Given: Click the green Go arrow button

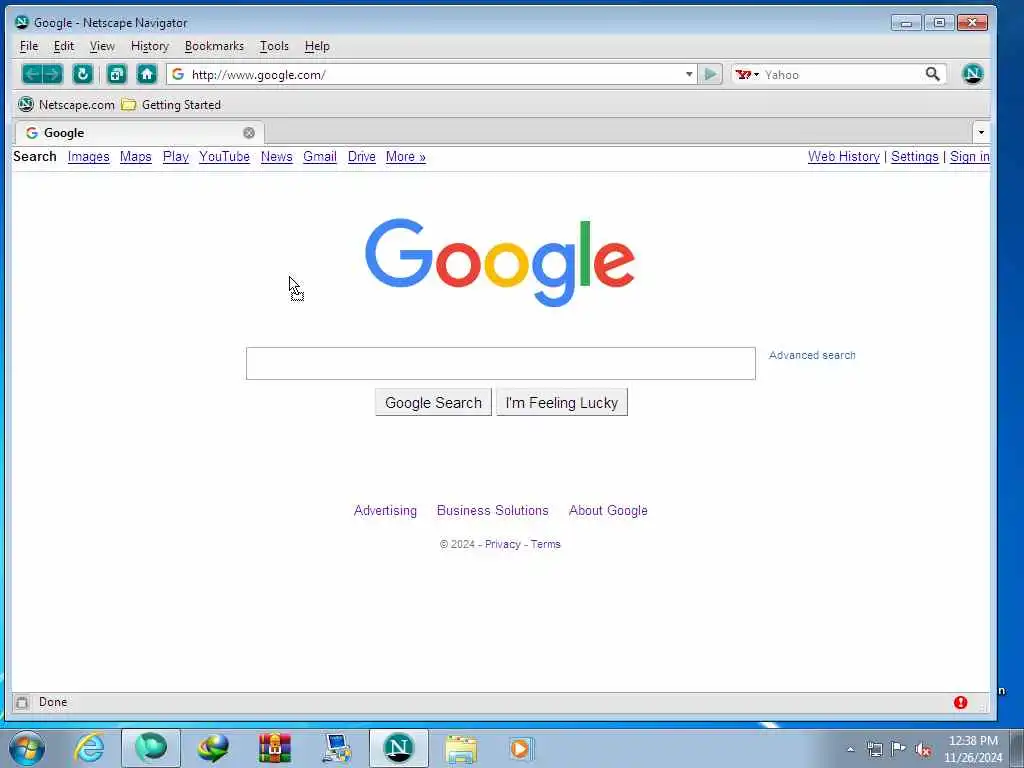Looking at the screenshot, I should [710, 74].
